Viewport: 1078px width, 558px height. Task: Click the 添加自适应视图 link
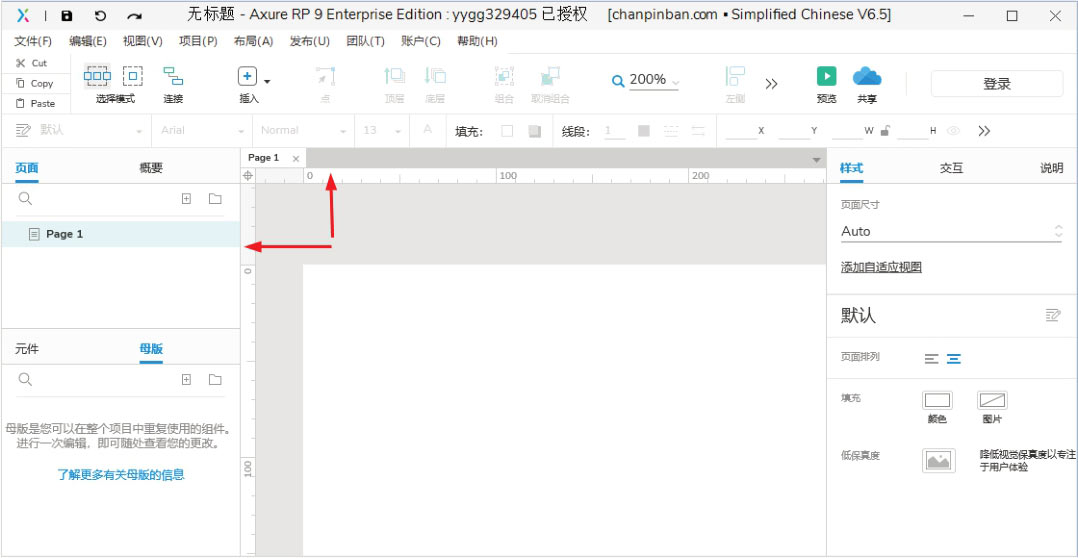click(x=881, y=267)
